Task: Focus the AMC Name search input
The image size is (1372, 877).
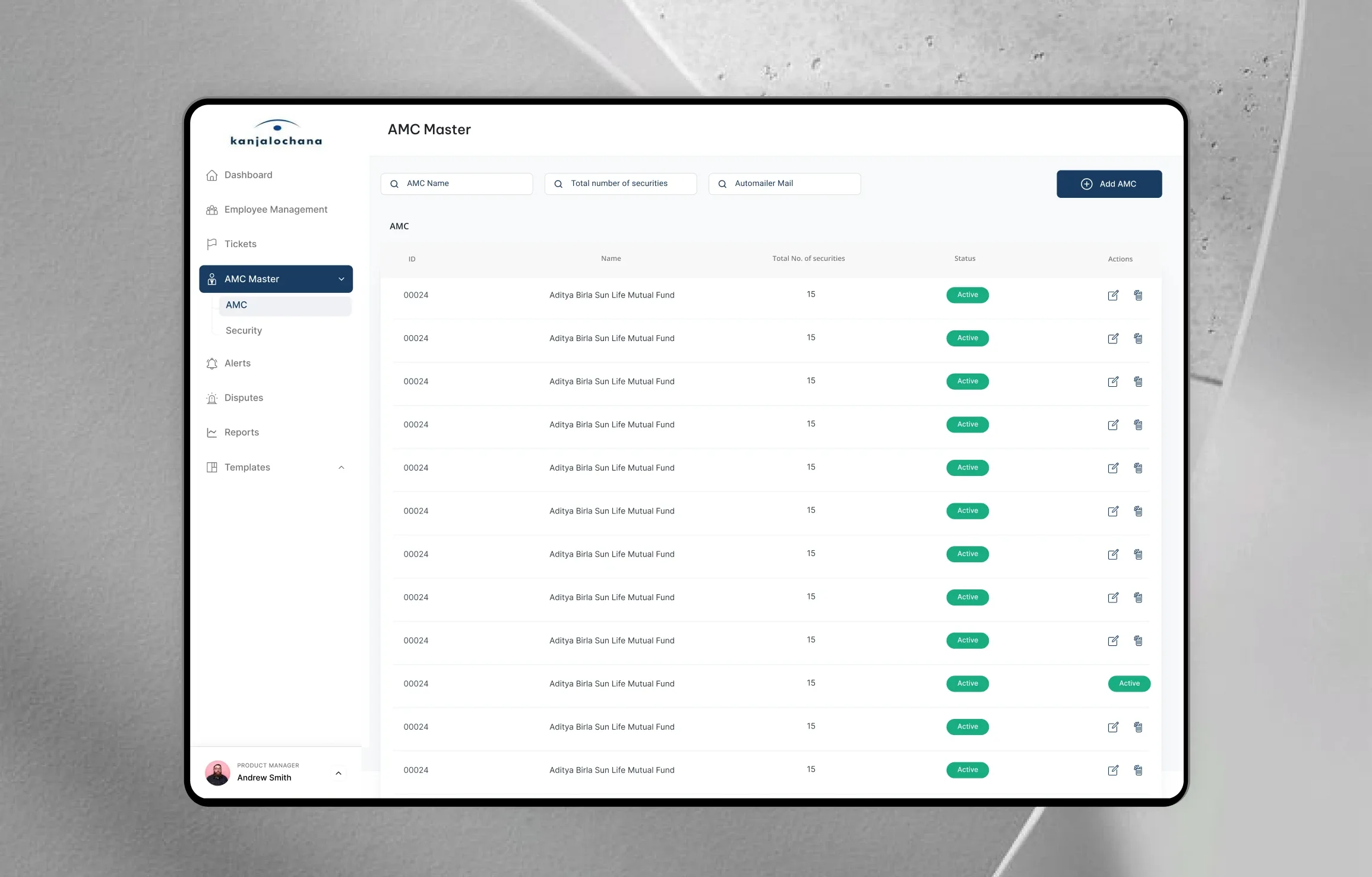Action: click(x=457, y=184)
